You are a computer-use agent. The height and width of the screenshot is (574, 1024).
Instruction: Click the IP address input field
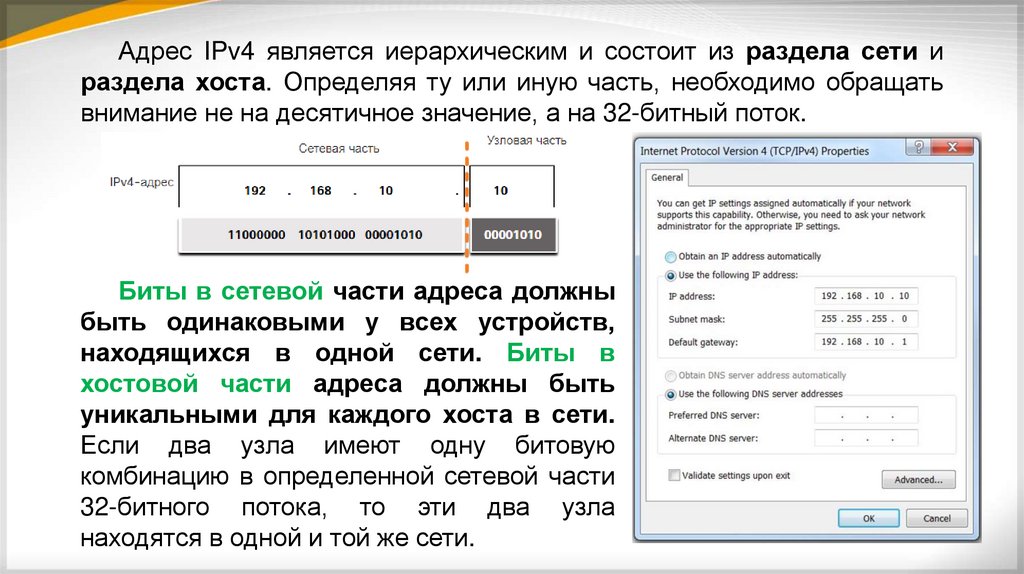866,296
